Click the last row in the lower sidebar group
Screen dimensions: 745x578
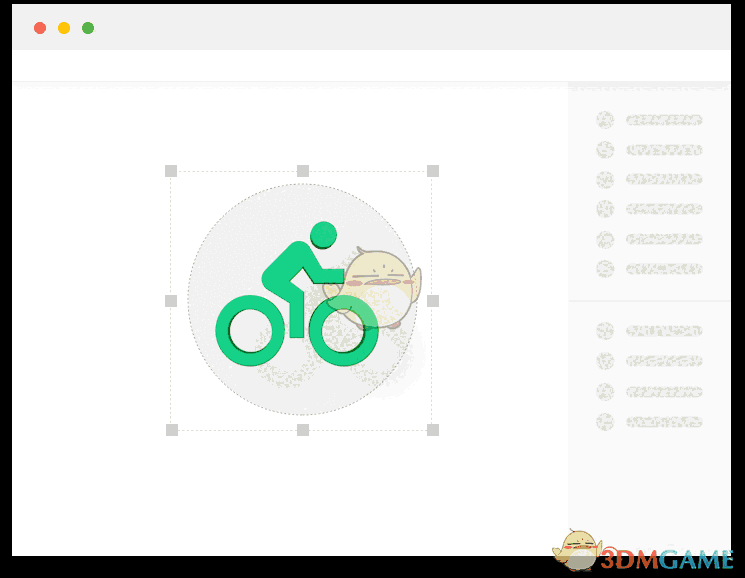pos(649,422)
